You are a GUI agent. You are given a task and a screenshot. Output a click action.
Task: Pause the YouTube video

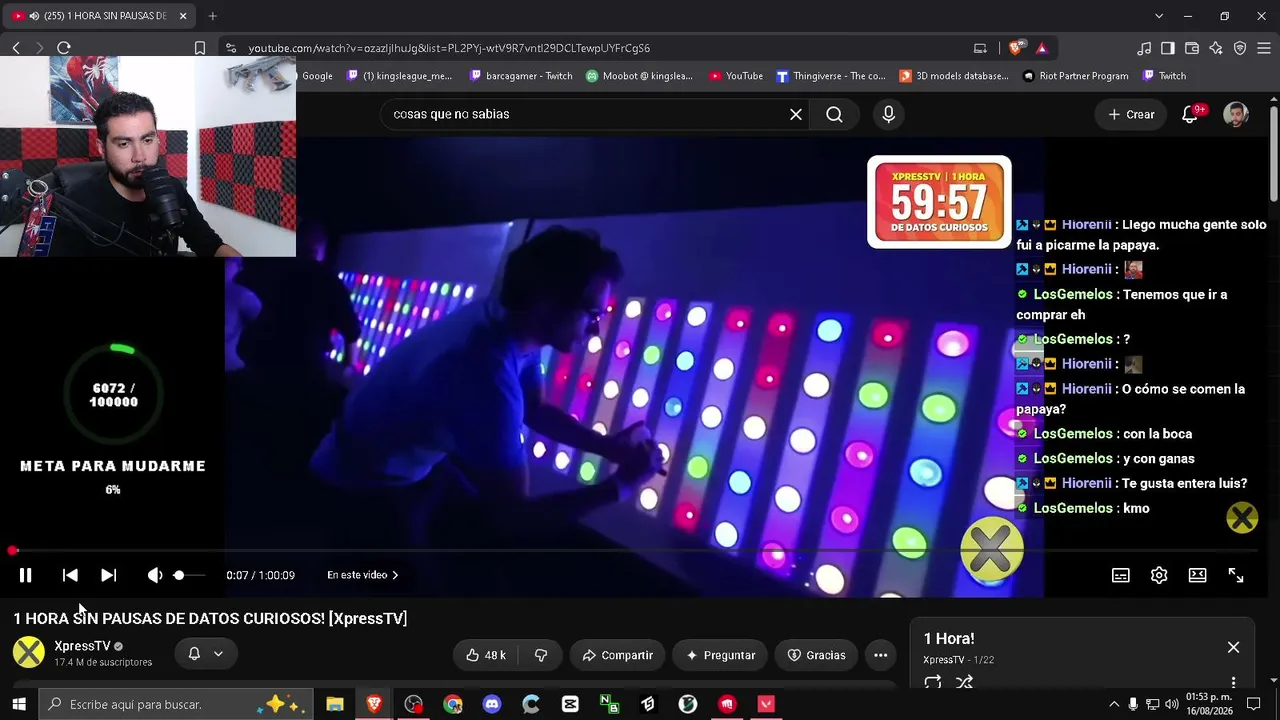[x=25, y=575]
